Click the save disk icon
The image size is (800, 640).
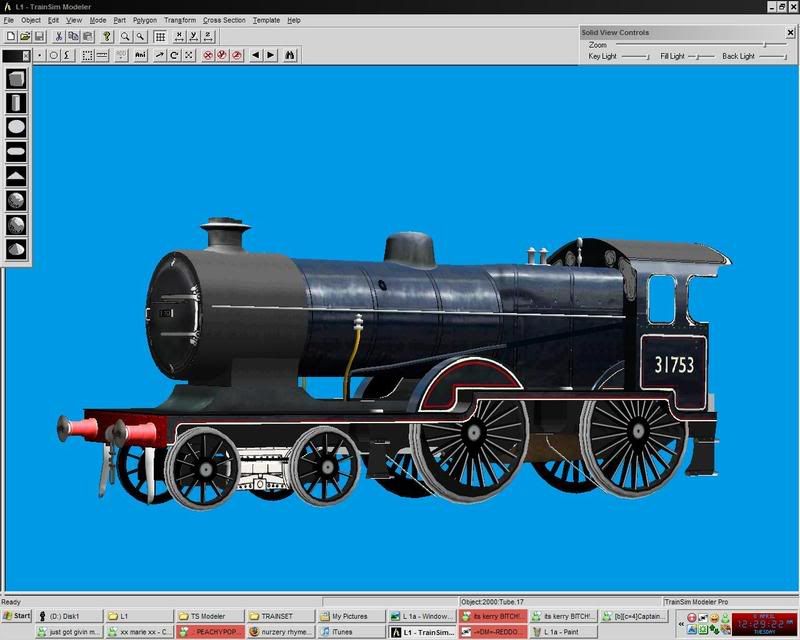[39, 37]
